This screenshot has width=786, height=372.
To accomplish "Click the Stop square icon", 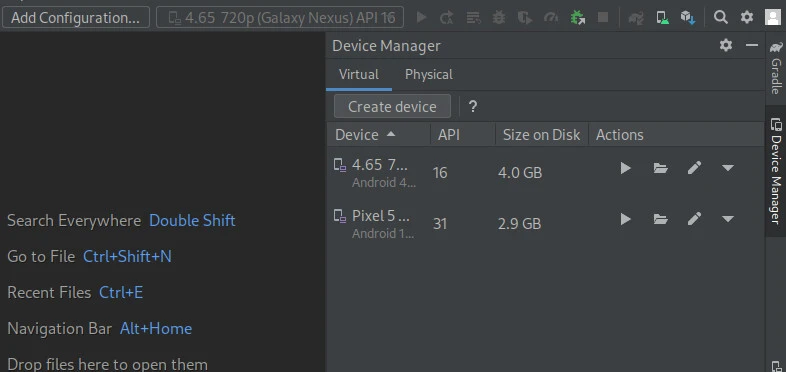I will tap(603, 18).
